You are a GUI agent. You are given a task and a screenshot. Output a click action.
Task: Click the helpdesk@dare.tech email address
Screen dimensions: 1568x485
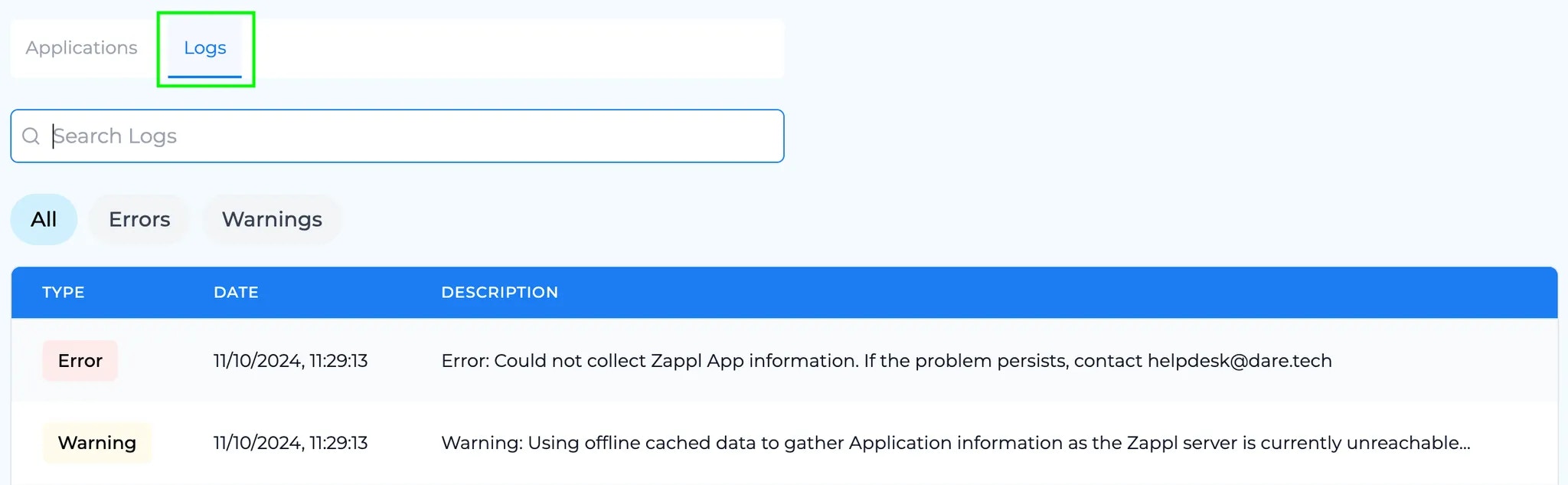pos(1240,361)
